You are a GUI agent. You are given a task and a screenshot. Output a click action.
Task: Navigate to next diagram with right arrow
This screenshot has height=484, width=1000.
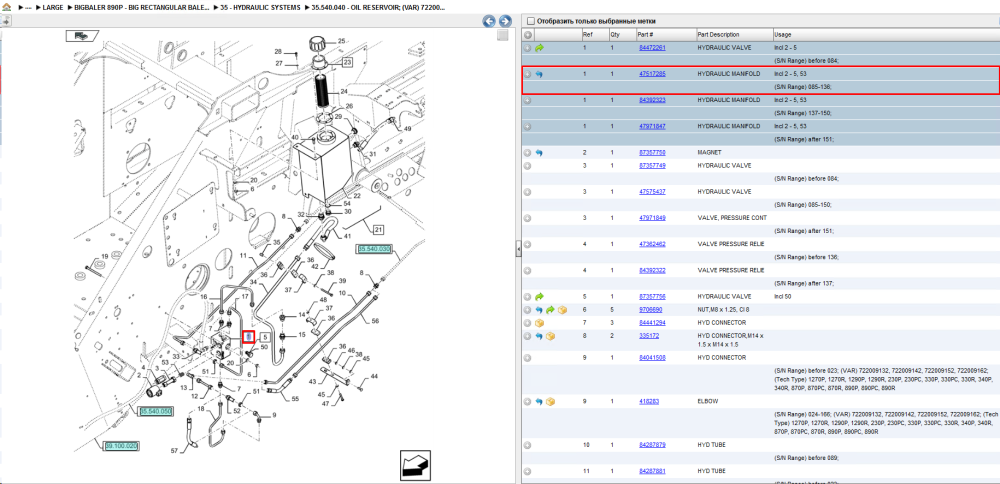(504, 21)
